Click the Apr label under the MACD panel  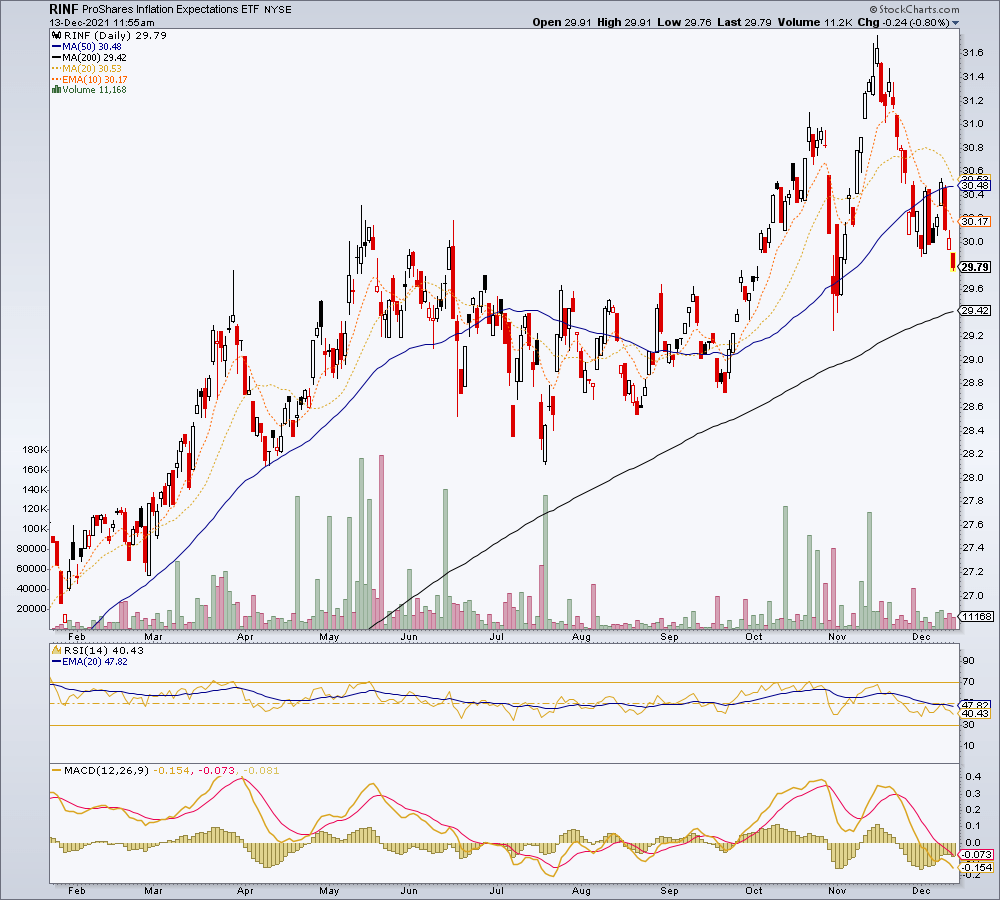click(245, 890)
